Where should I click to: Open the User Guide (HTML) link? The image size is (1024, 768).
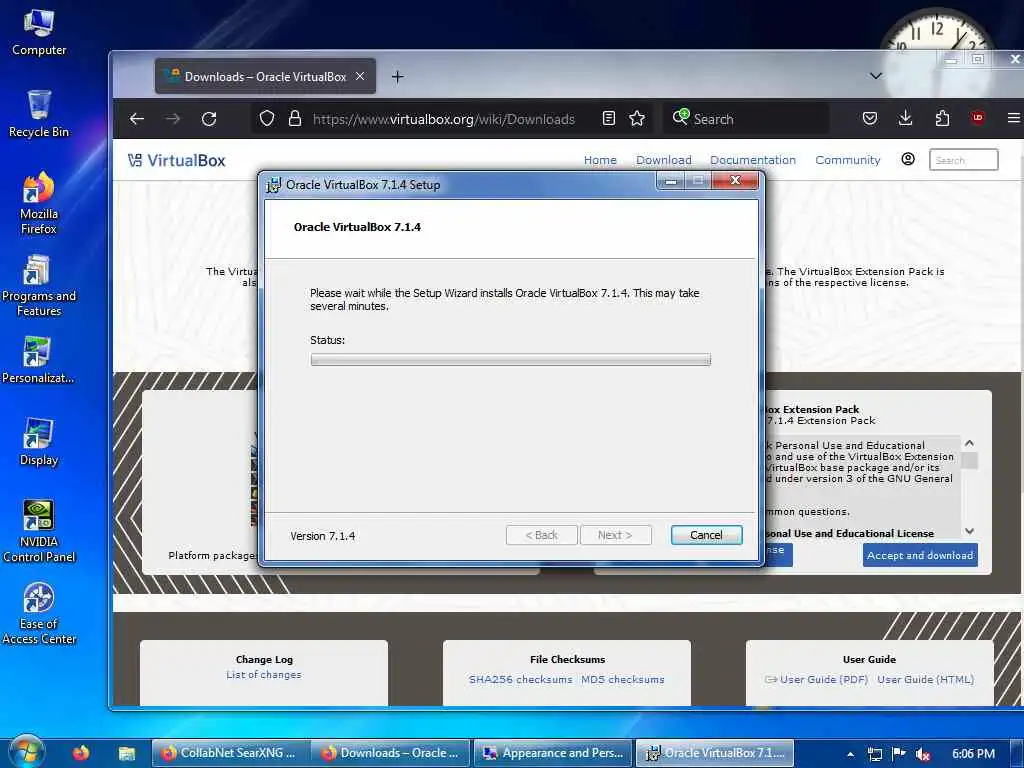(925, 679)
